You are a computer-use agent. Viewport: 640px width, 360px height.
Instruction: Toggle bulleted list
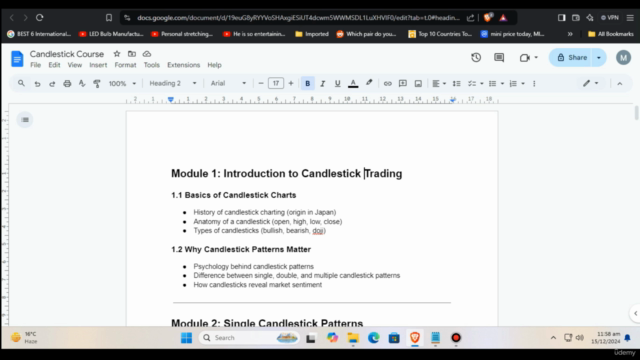[493, 84]
